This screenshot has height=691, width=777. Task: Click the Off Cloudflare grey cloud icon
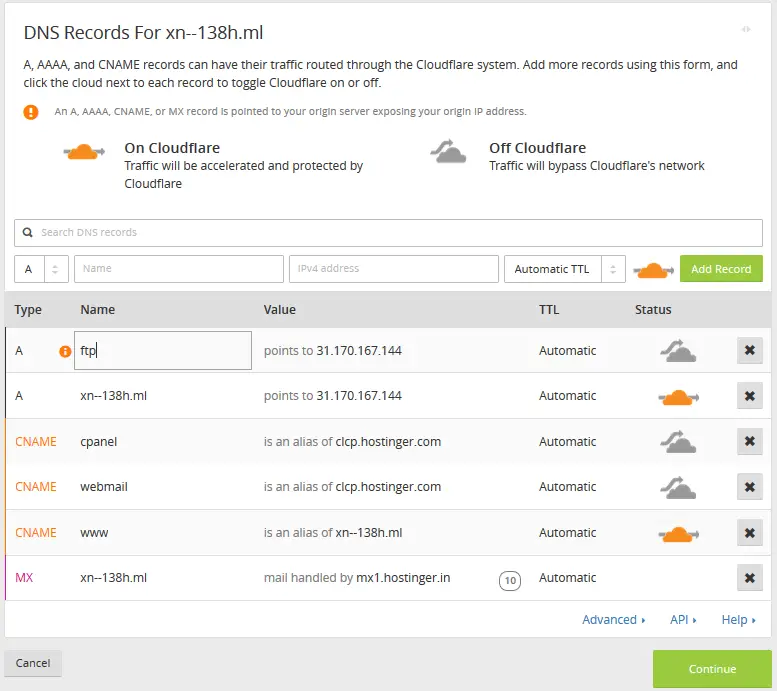pos(448,152)
